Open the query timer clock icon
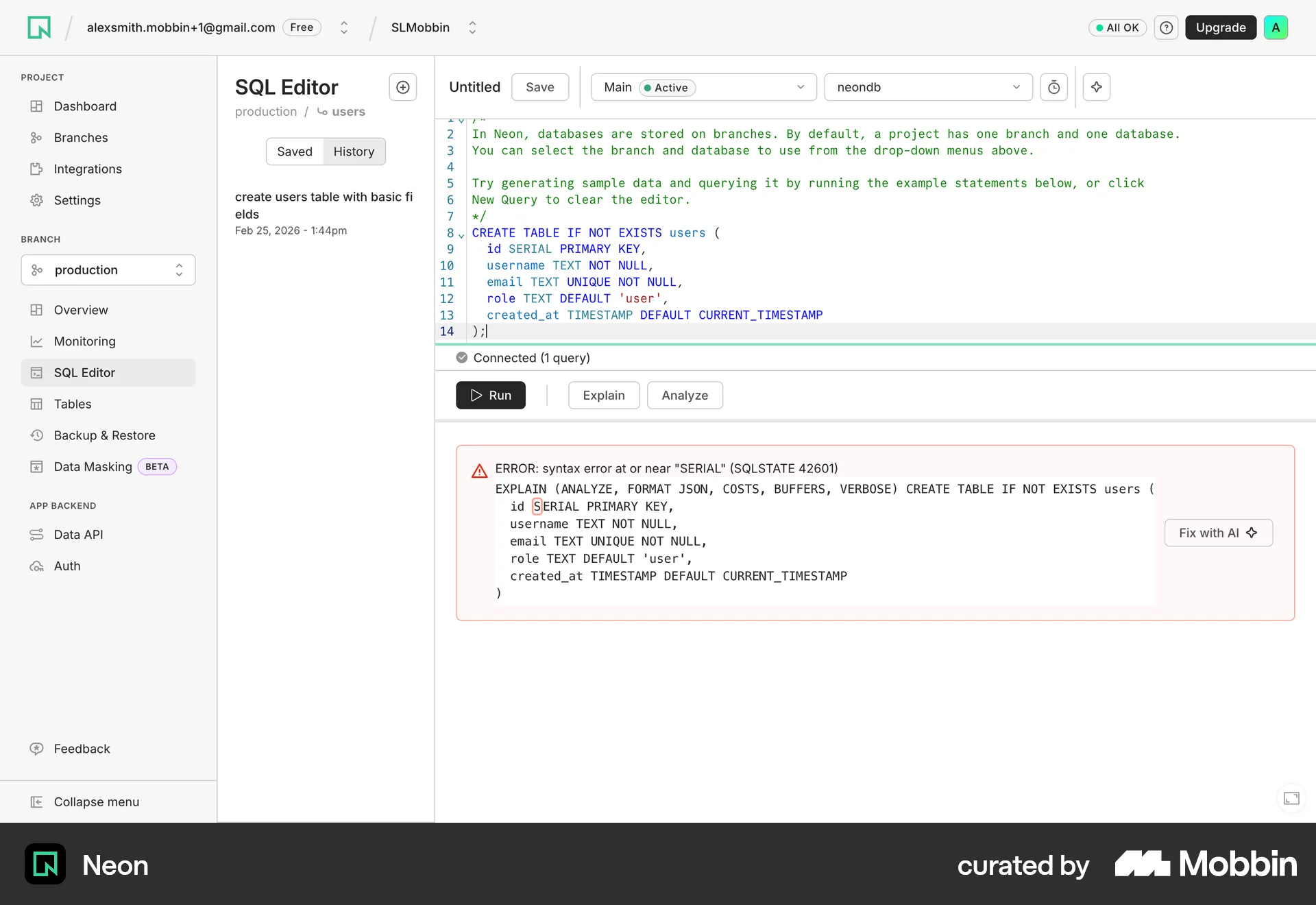 (x=1054, y=87)
